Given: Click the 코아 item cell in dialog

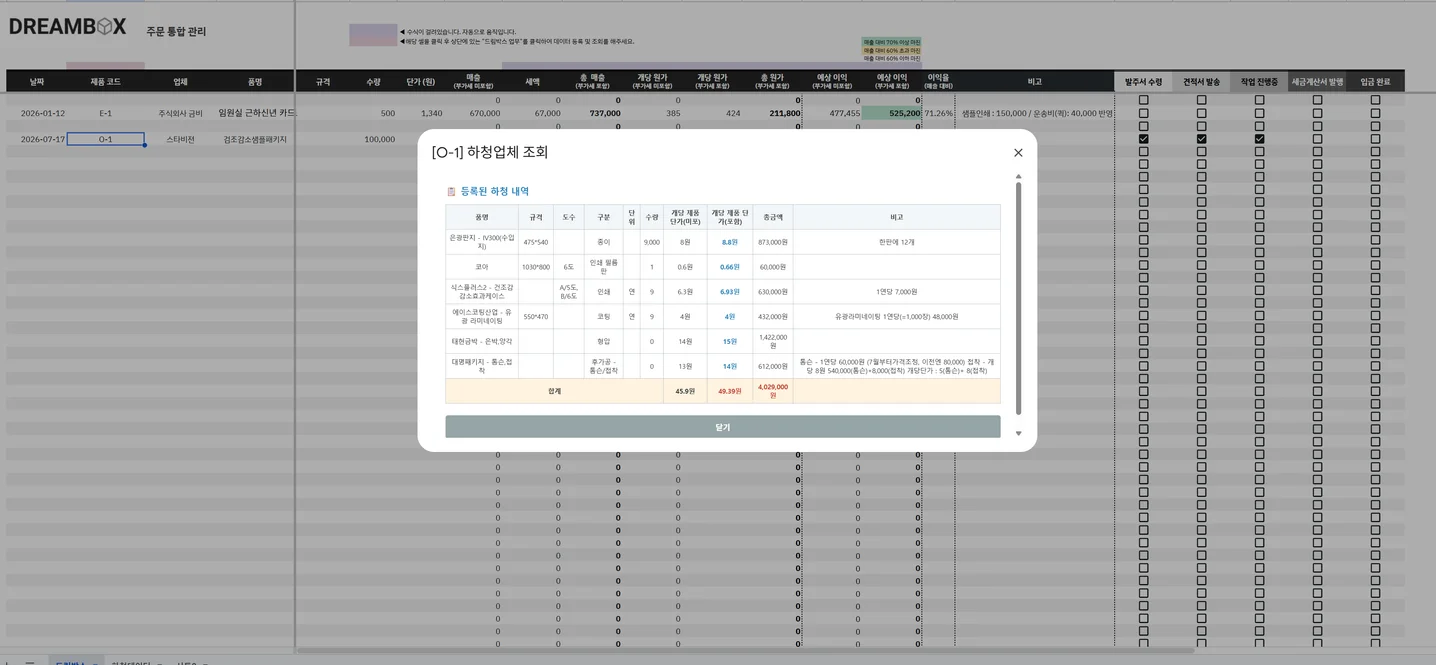Looking at the screenshot, I should click(x=482, y=267).
